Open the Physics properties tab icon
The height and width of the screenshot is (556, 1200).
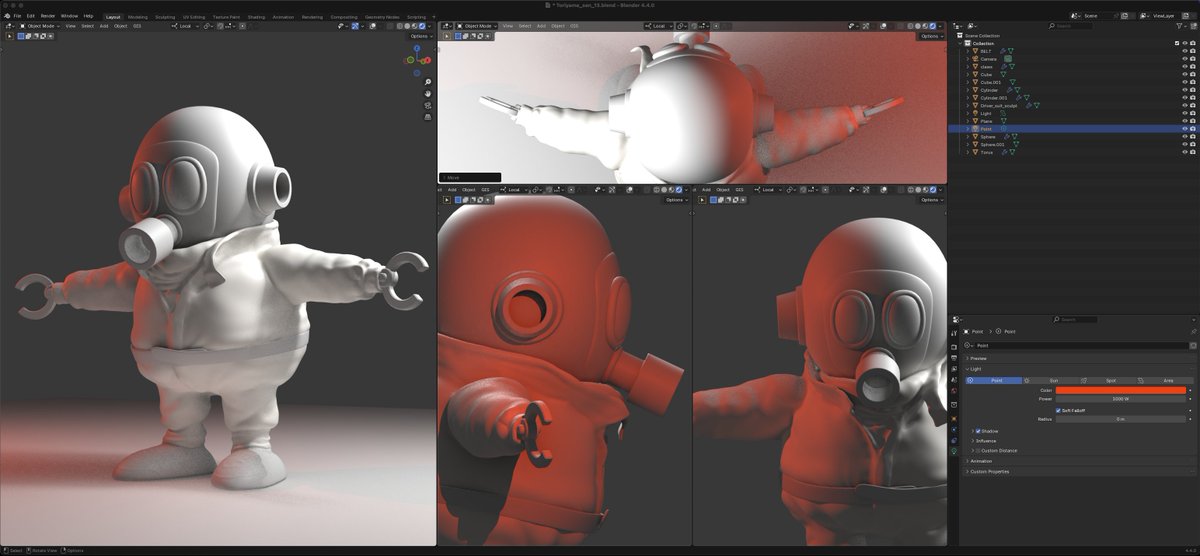coord(953,429)
